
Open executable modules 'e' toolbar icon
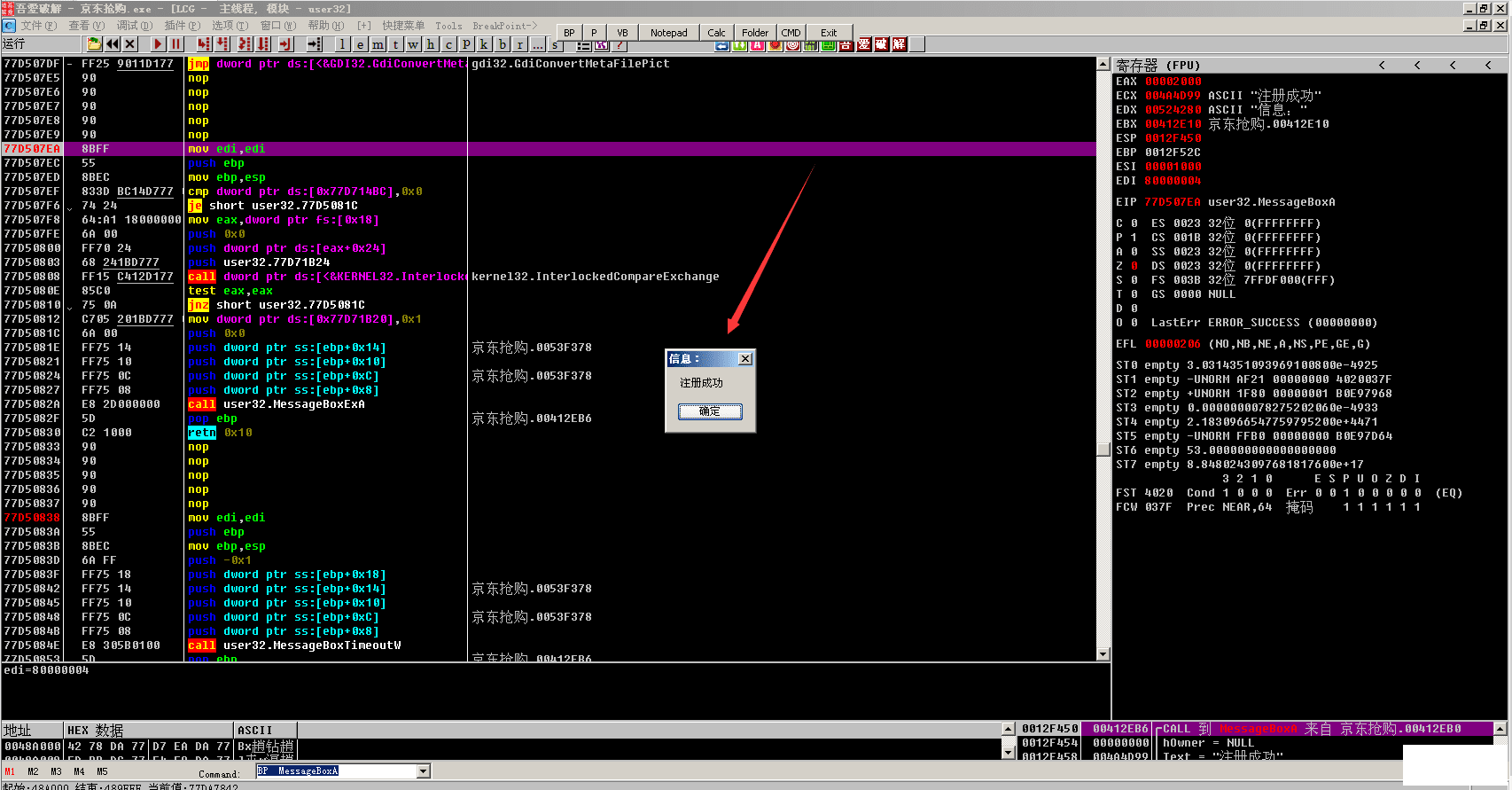[x=360, y=43]
